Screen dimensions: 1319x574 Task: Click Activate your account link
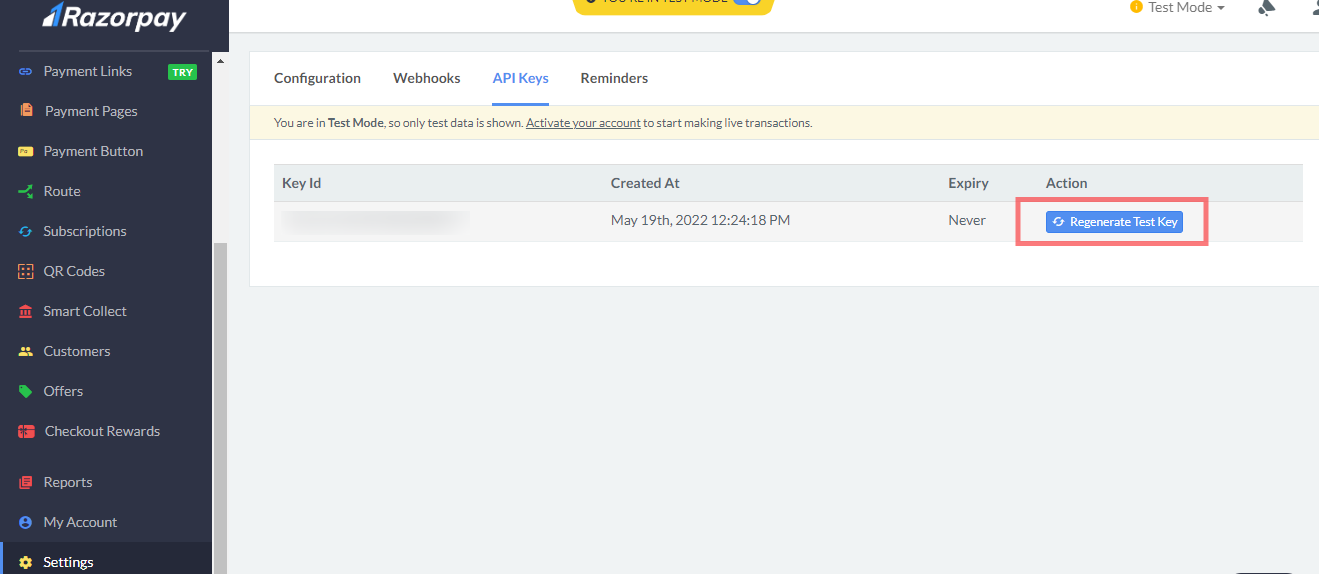coord(583,123)
